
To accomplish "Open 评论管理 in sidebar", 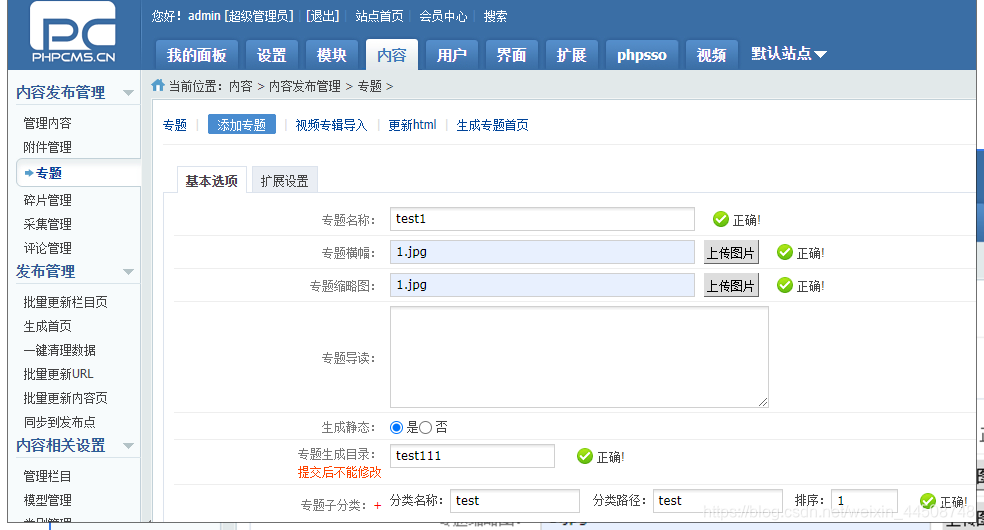I will pos(48,248).
